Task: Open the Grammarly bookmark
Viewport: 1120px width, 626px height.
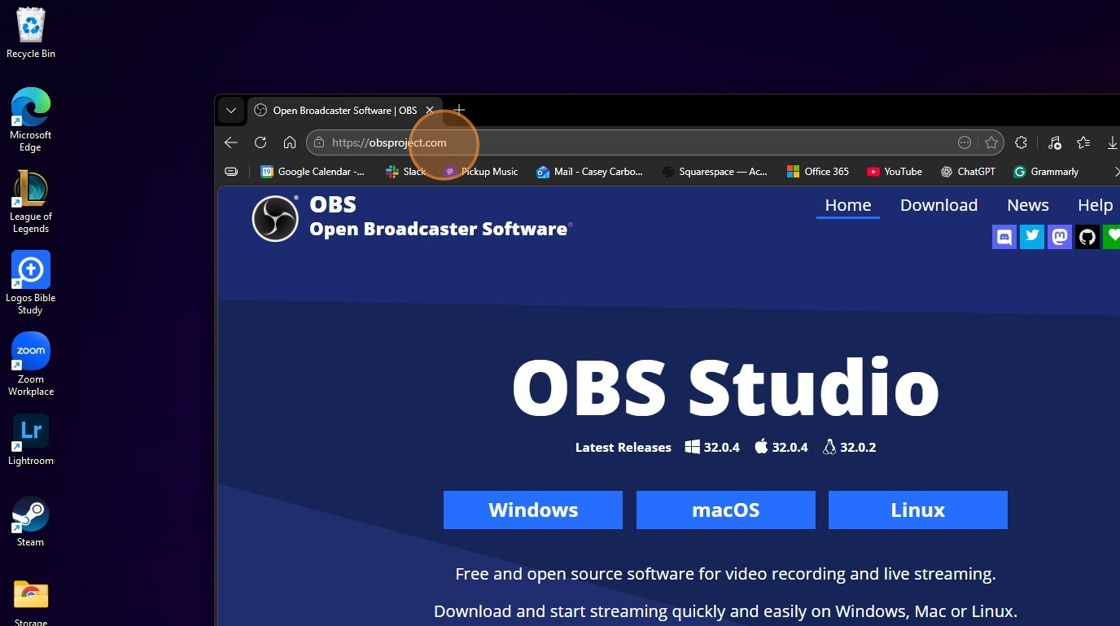Action: [x=1046, y=172]
